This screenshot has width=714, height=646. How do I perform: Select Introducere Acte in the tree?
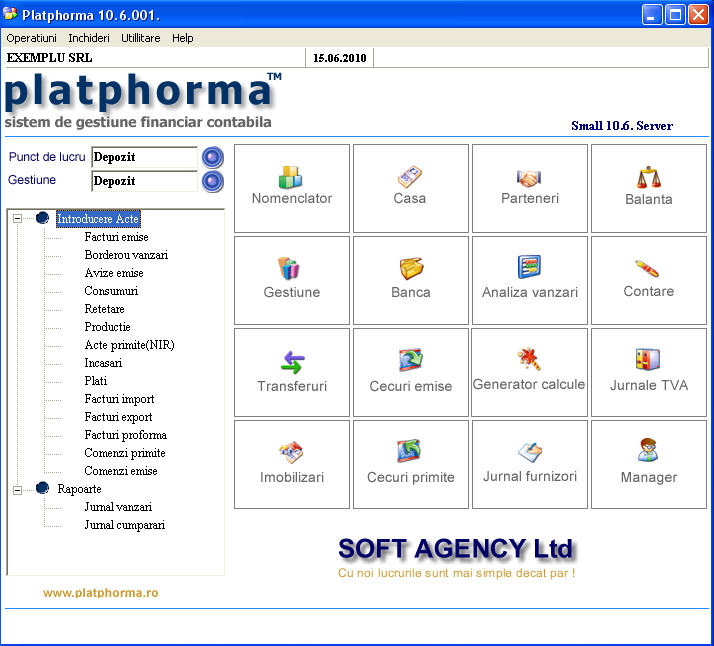point(98,219)
